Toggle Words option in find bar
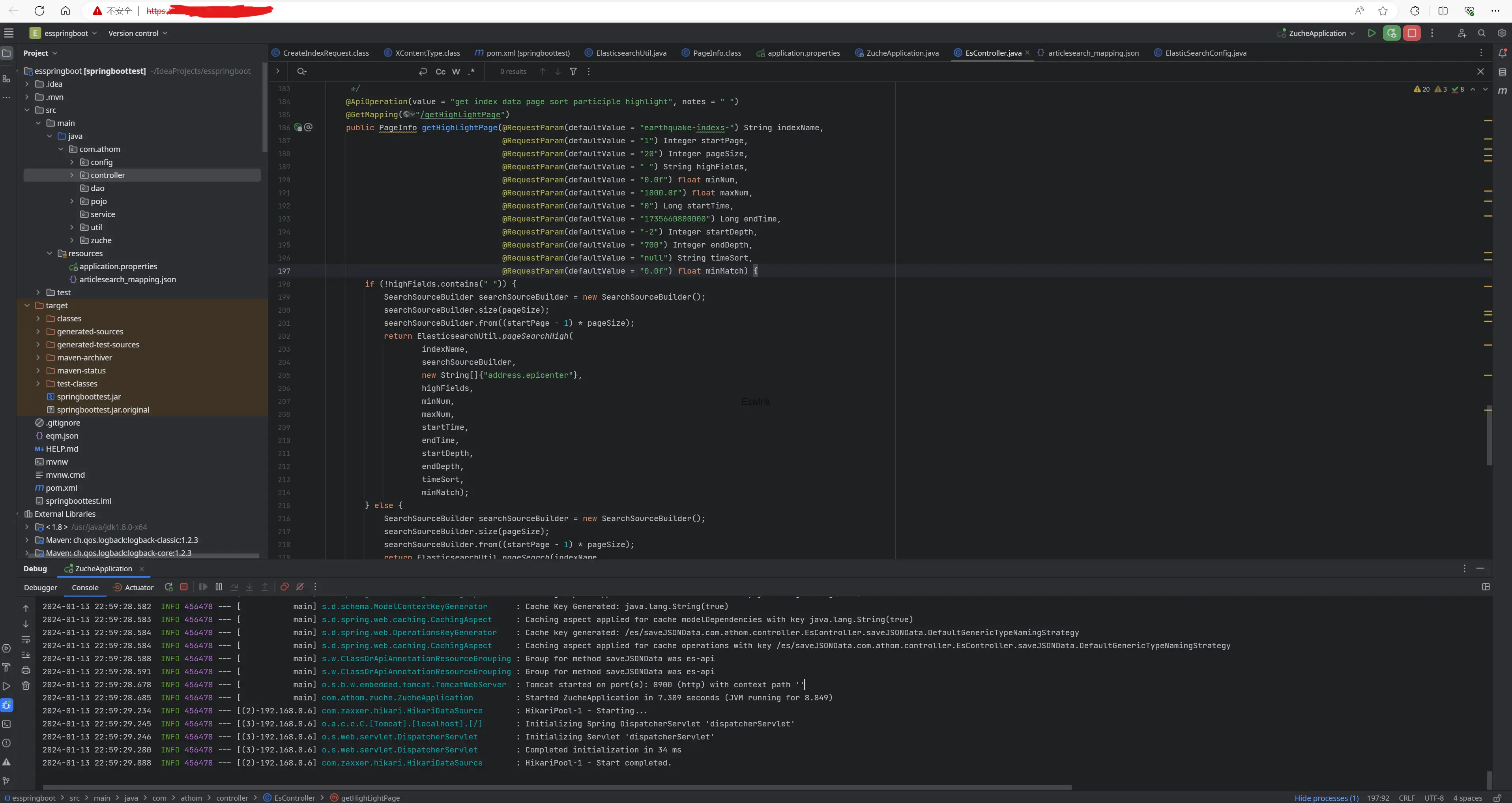This screenshot has height=803, width=1512. tap(456, 72)
